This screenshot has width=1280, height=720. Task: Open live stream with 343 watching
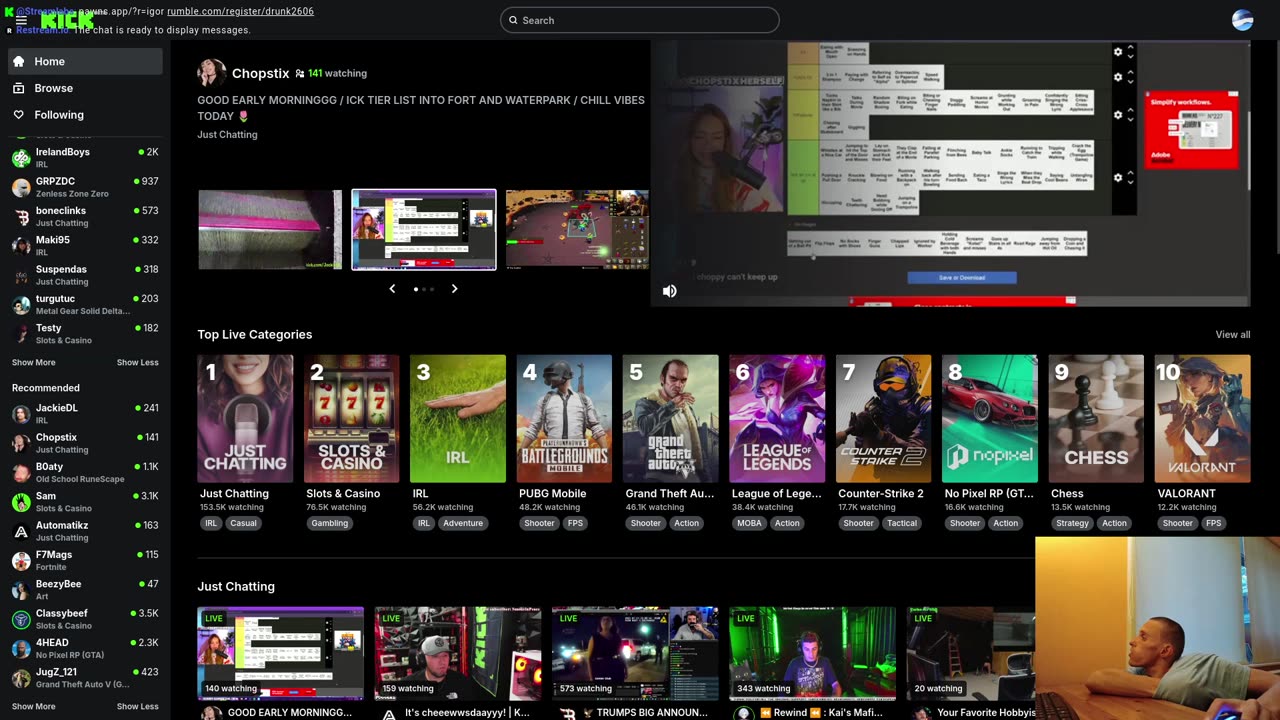pos(812,653)
